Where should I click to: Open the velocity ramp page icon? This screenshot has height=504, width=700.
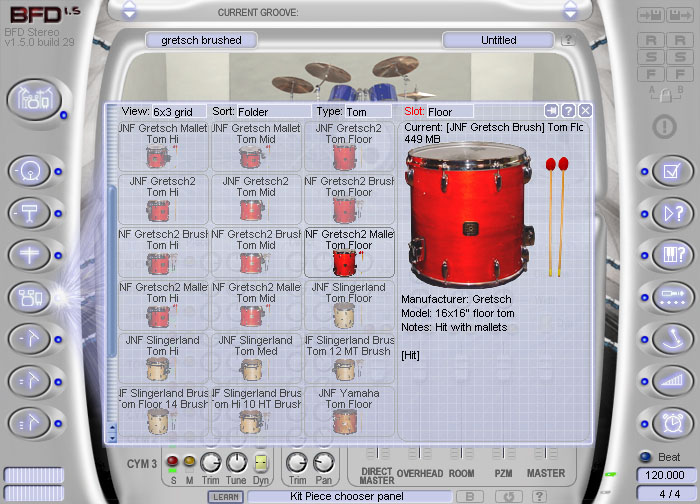[x=672, y=381]
